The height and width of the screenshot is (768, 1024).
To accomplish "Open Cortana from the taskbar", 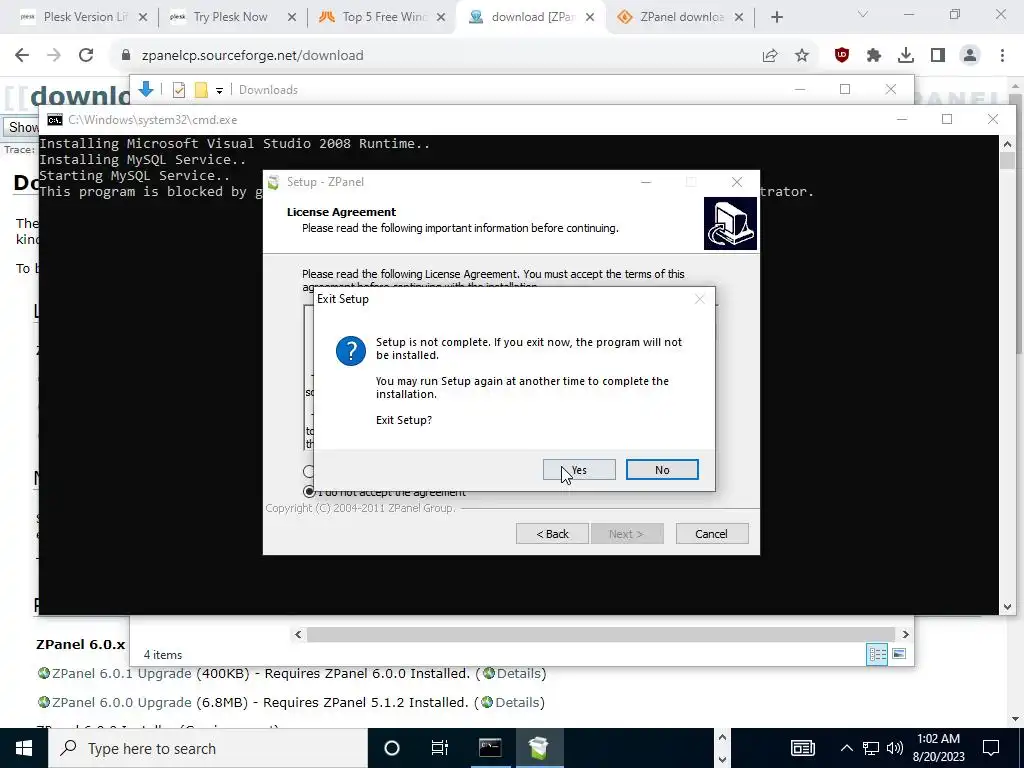I will [392, 748].
